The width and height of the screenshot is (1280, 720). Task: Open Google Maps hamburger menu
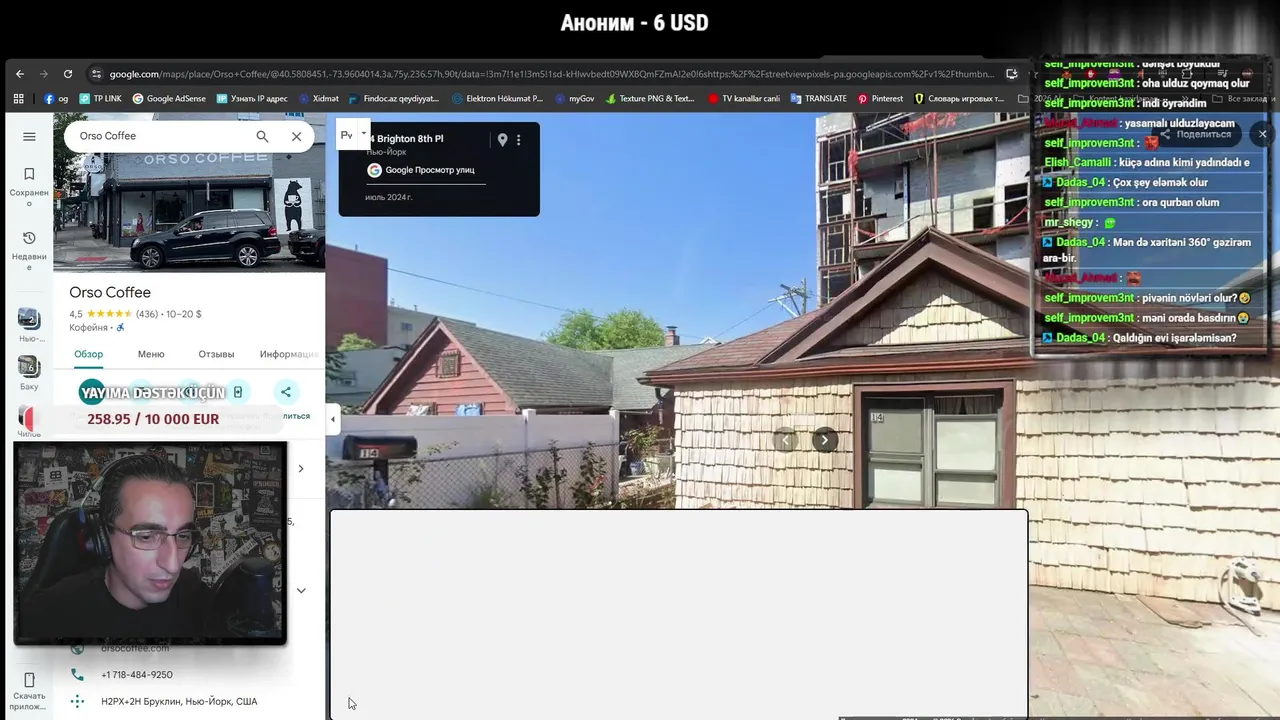(29, 136)
